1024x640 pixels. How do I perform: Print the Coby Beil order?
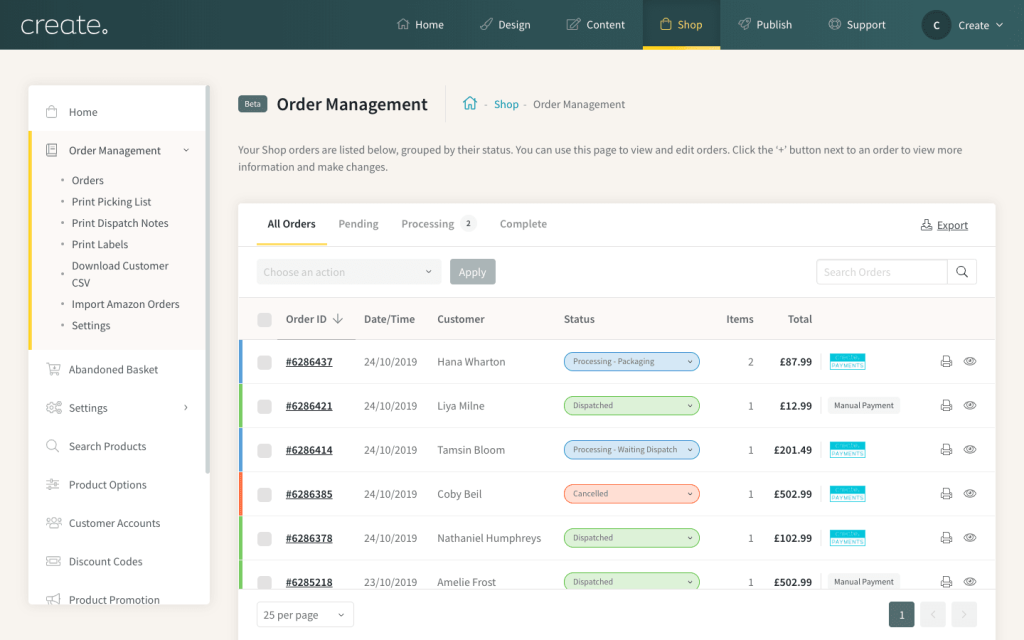click(946, 494)
